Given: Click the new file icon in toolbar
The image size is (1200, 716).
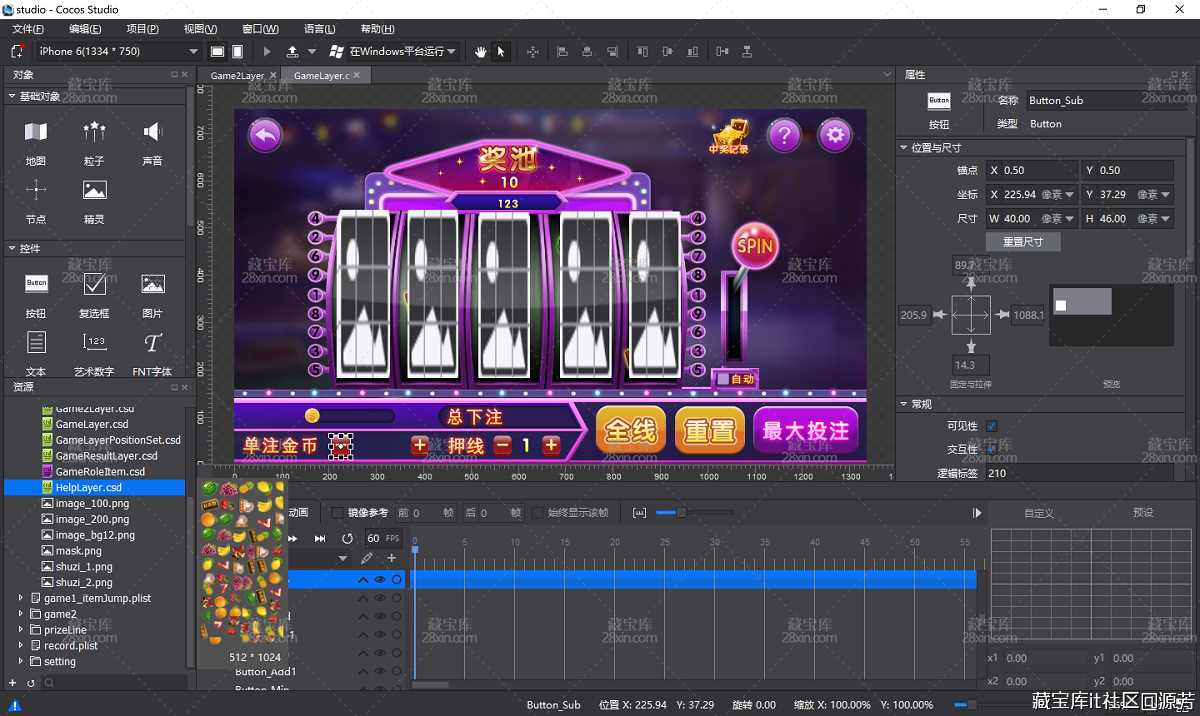Looking at the screenshot, I should (18, 51).
